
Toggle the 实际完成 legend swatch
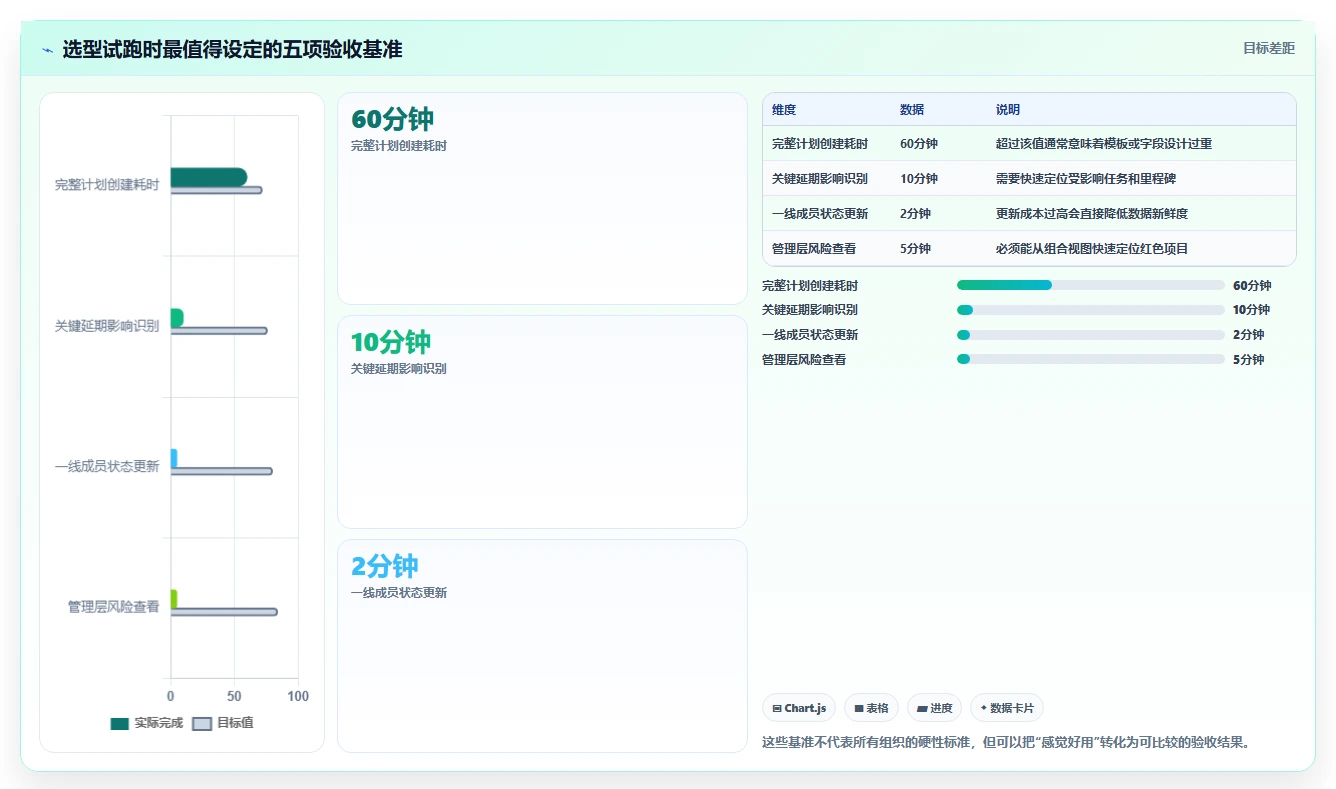120,723
